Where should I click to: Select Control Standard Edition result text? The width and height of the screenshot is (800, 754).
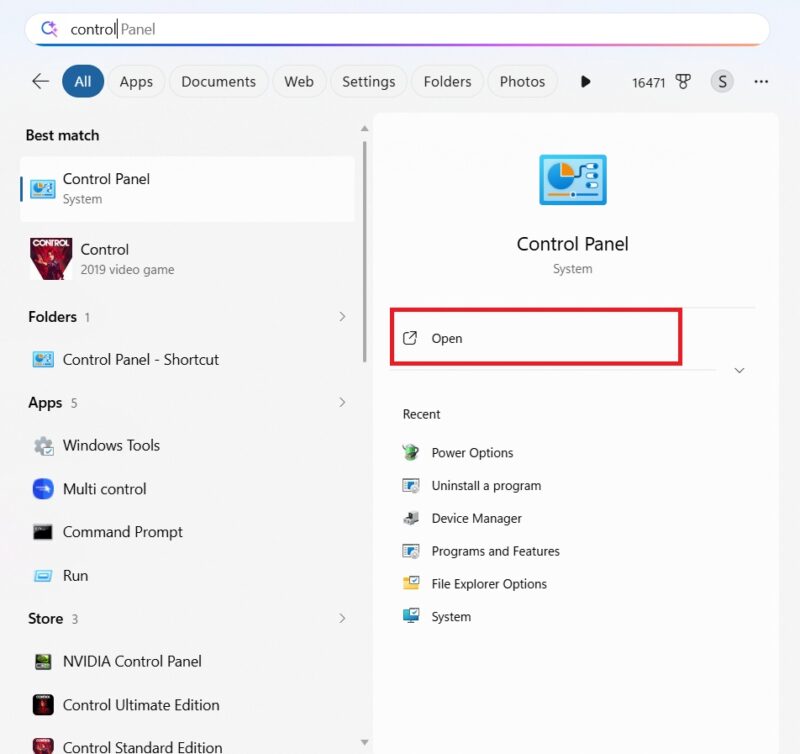coord(142,747)
